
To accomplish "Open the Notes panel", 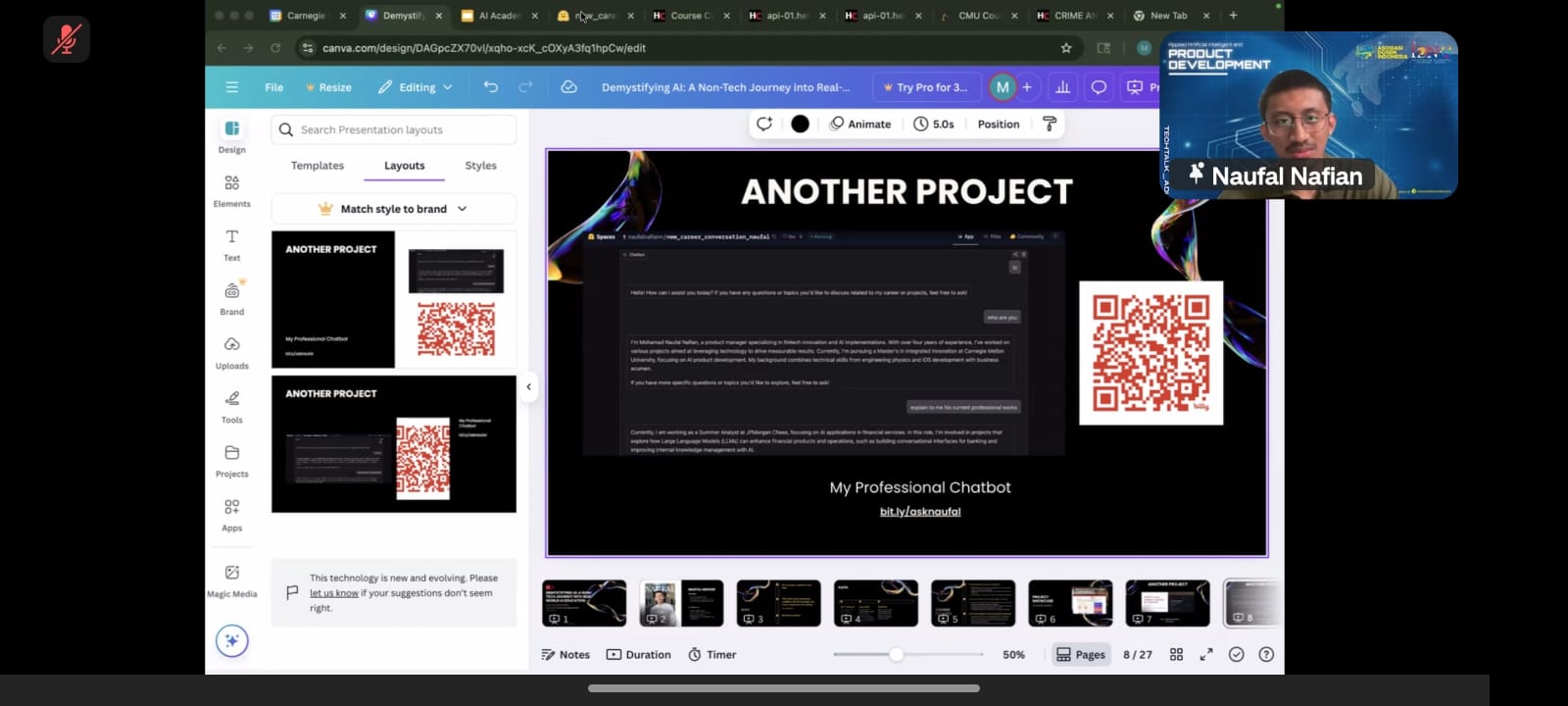I will (x=565, y=654).
